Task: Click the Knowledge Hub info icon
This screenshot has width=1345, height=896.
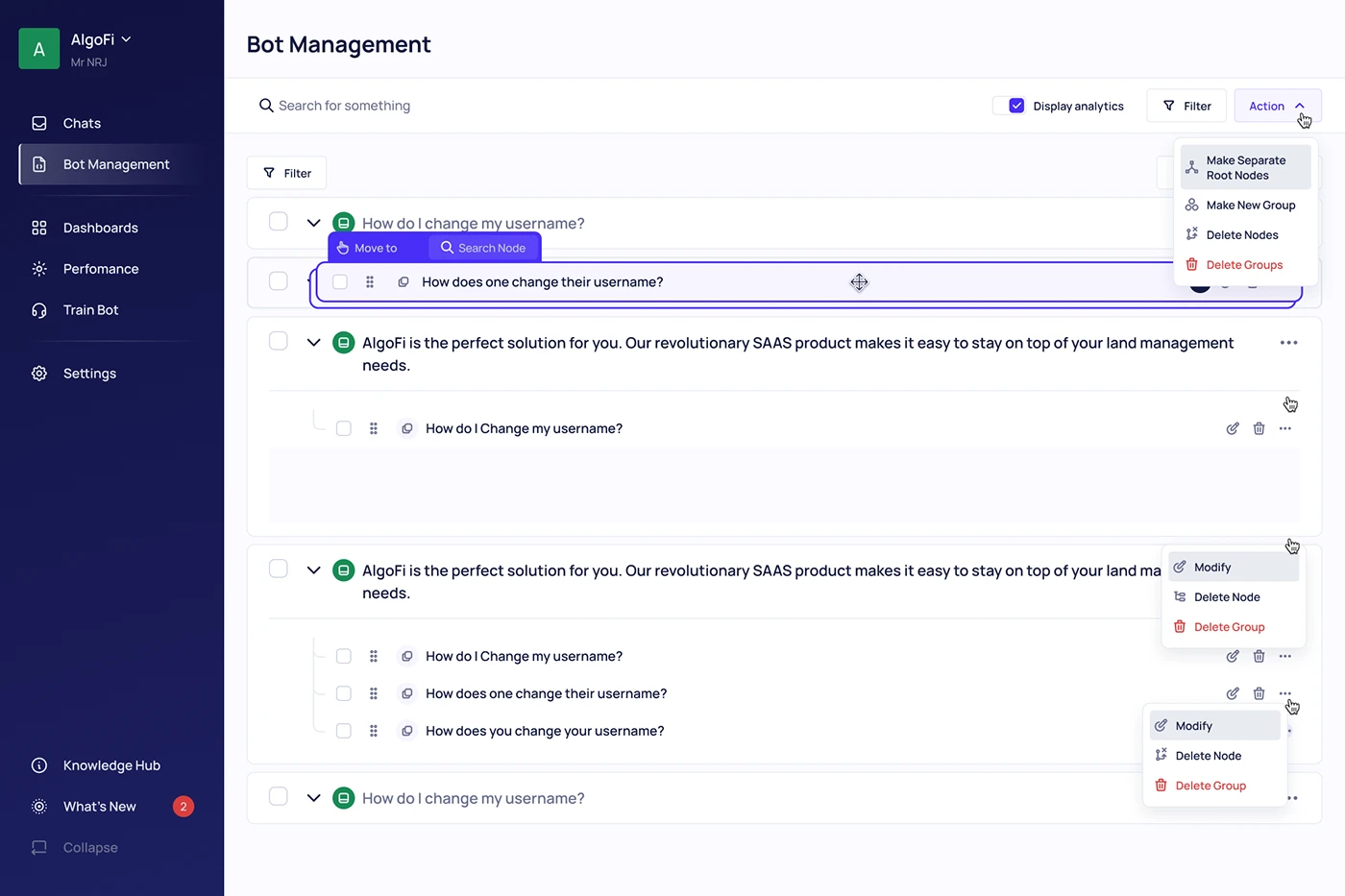Action: pos(39,765)
